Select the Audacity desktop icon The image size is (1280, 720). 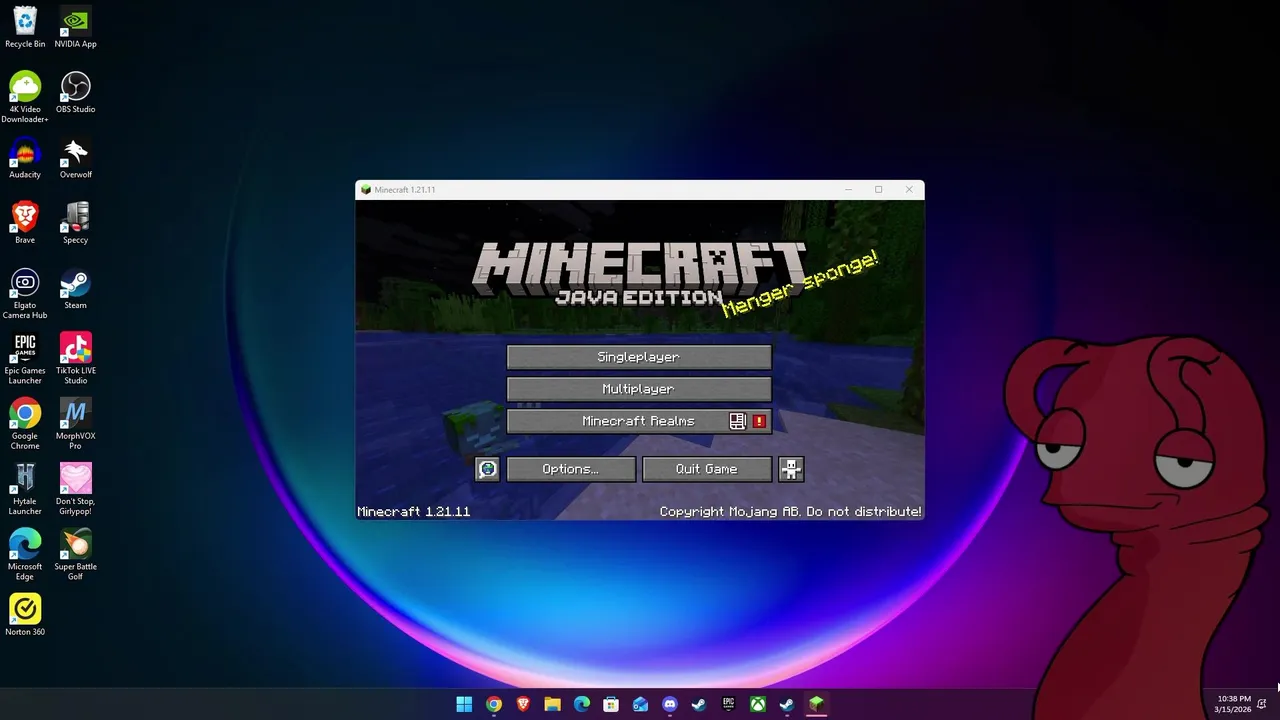(25, 157)
